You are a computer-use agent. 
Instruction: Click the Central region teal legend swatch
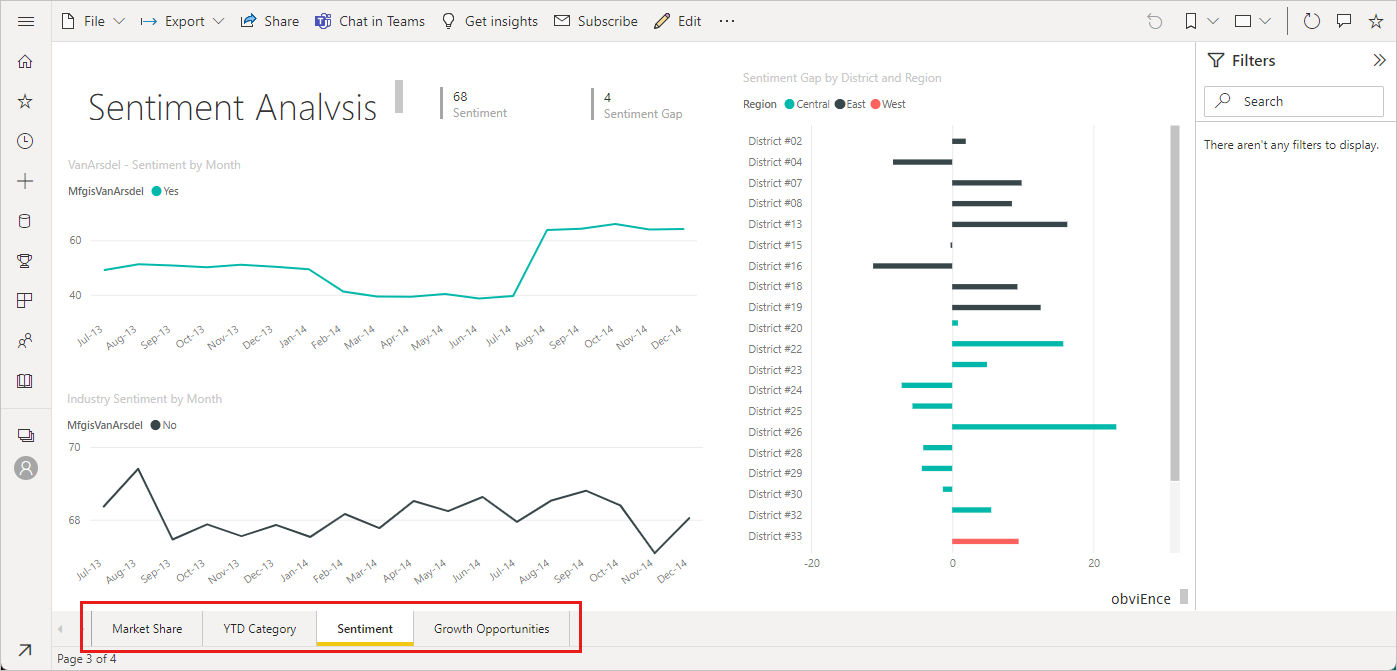[x=790, y=104]
